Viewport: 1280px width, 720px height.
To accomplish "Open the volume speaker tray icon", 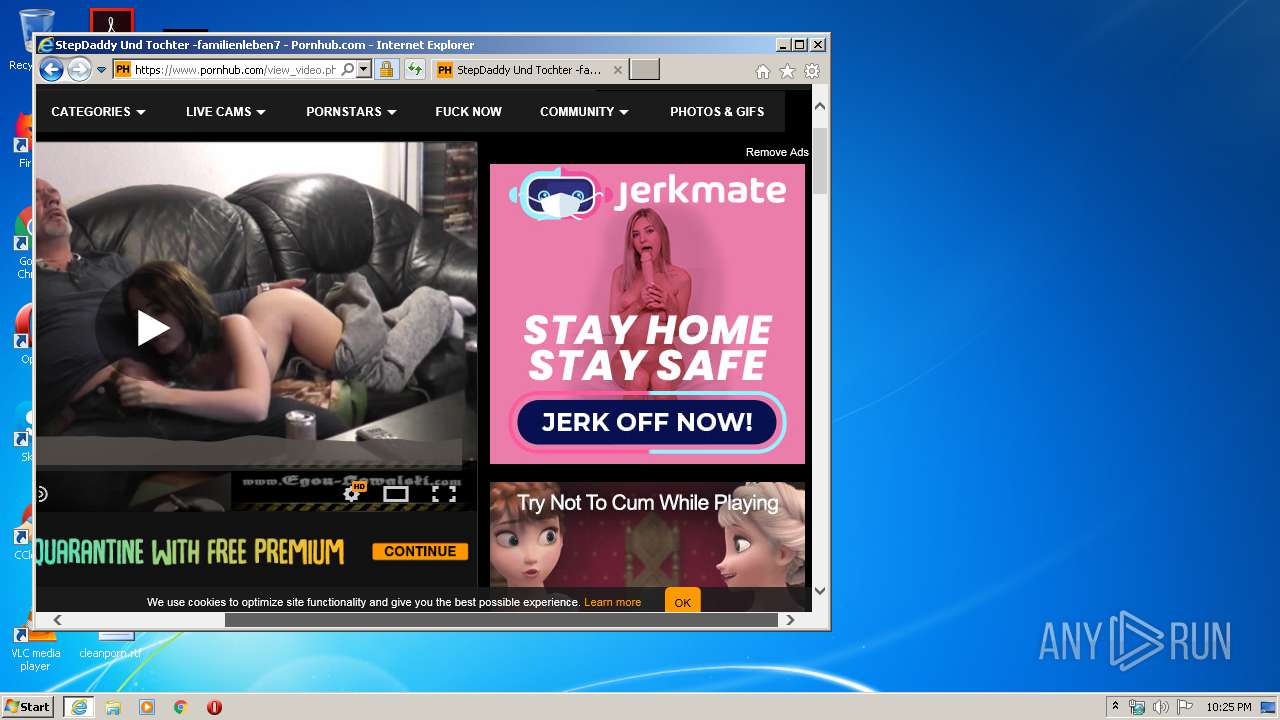I will [x=1161, y=707].
